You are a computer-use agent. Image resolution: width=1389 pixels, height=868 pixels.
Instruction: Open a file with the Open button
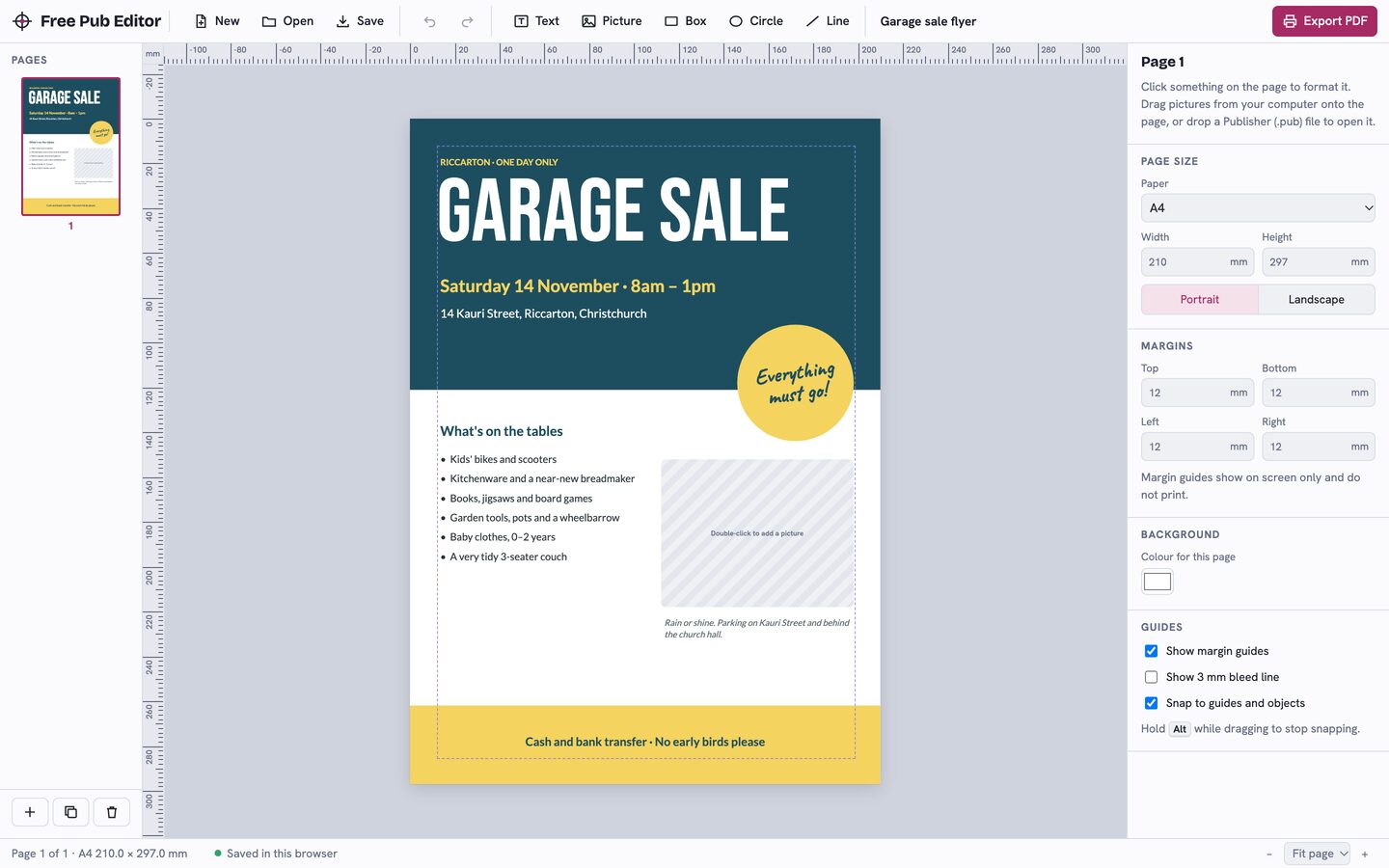(x=287, y=21)
